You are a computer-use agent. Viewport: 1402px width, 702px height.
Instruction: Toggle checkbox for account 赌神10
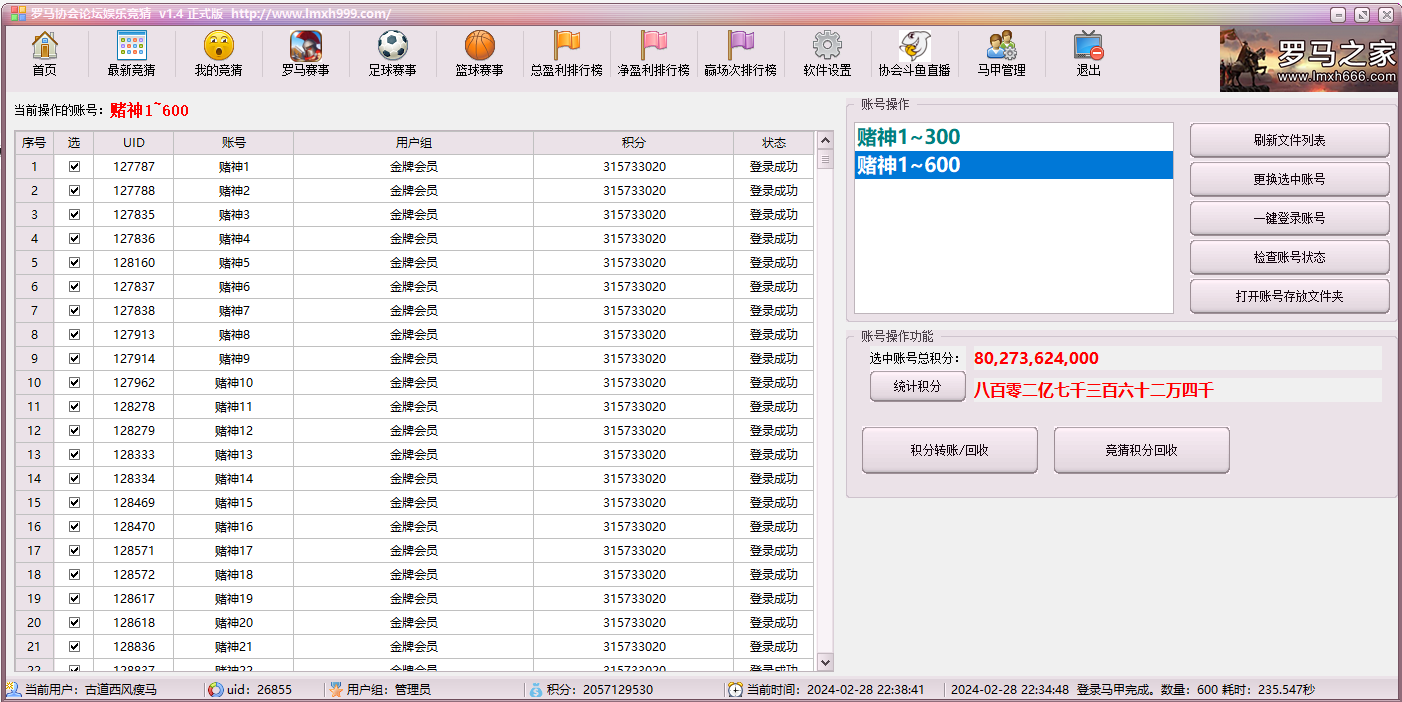74,383
